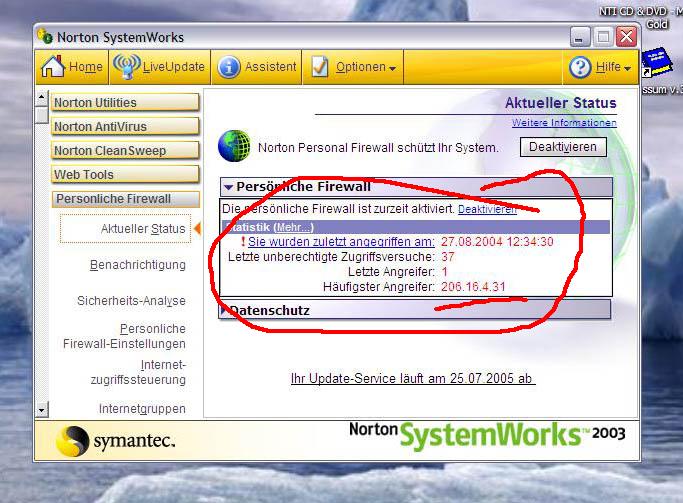Click the Norton SystemWorks title bar icon
The width and height of the screenshot is (683, 503).
tap(45, 36)
